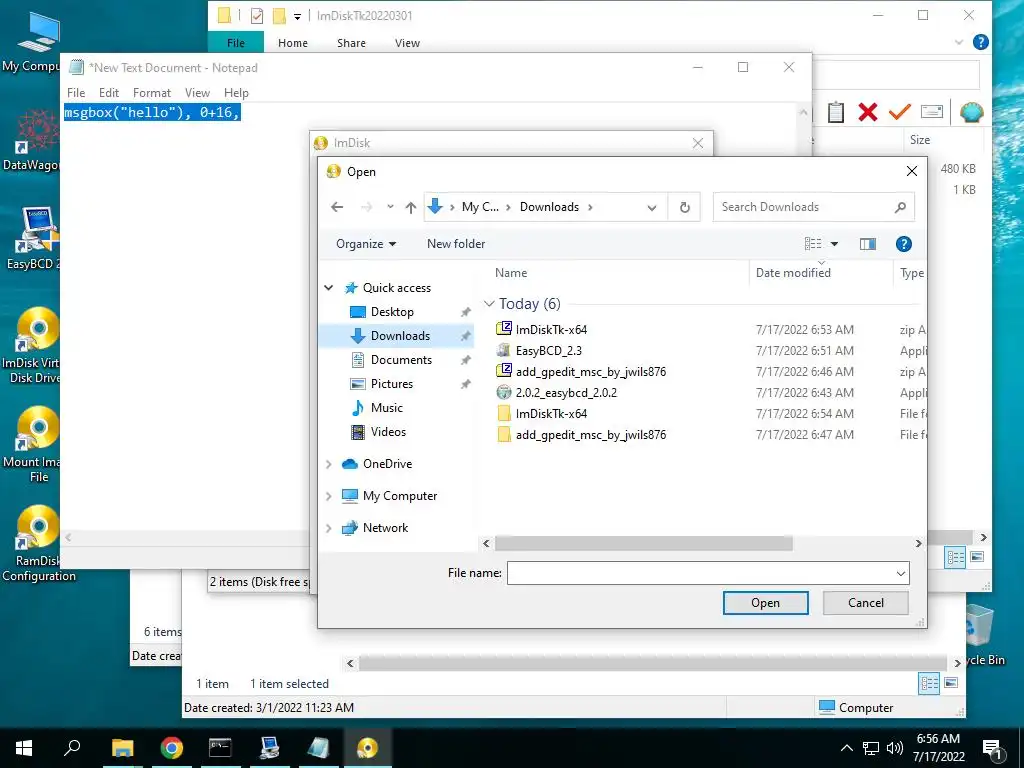
Task: Click Cancel button in dialog
Action: pyautogui.click(x=865, y=603)
